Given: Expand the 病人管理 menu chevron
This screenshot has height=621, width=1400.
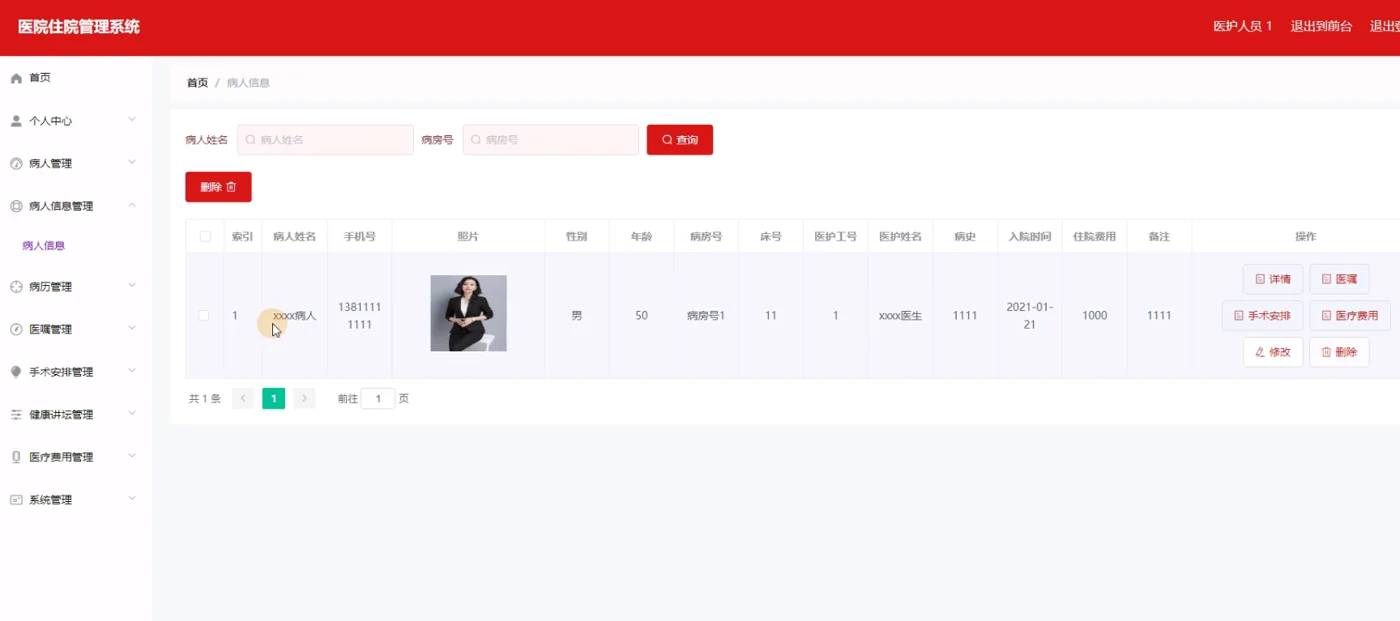Looking at the screenshot, I should pos(132,163).
